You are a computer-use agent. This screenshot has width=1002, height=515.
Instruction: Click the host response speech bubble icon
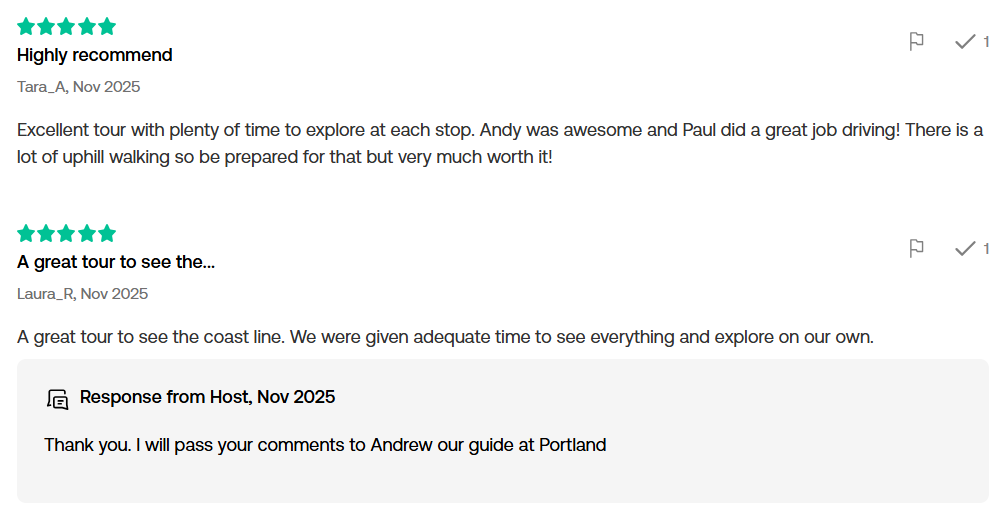coord(58,399)
